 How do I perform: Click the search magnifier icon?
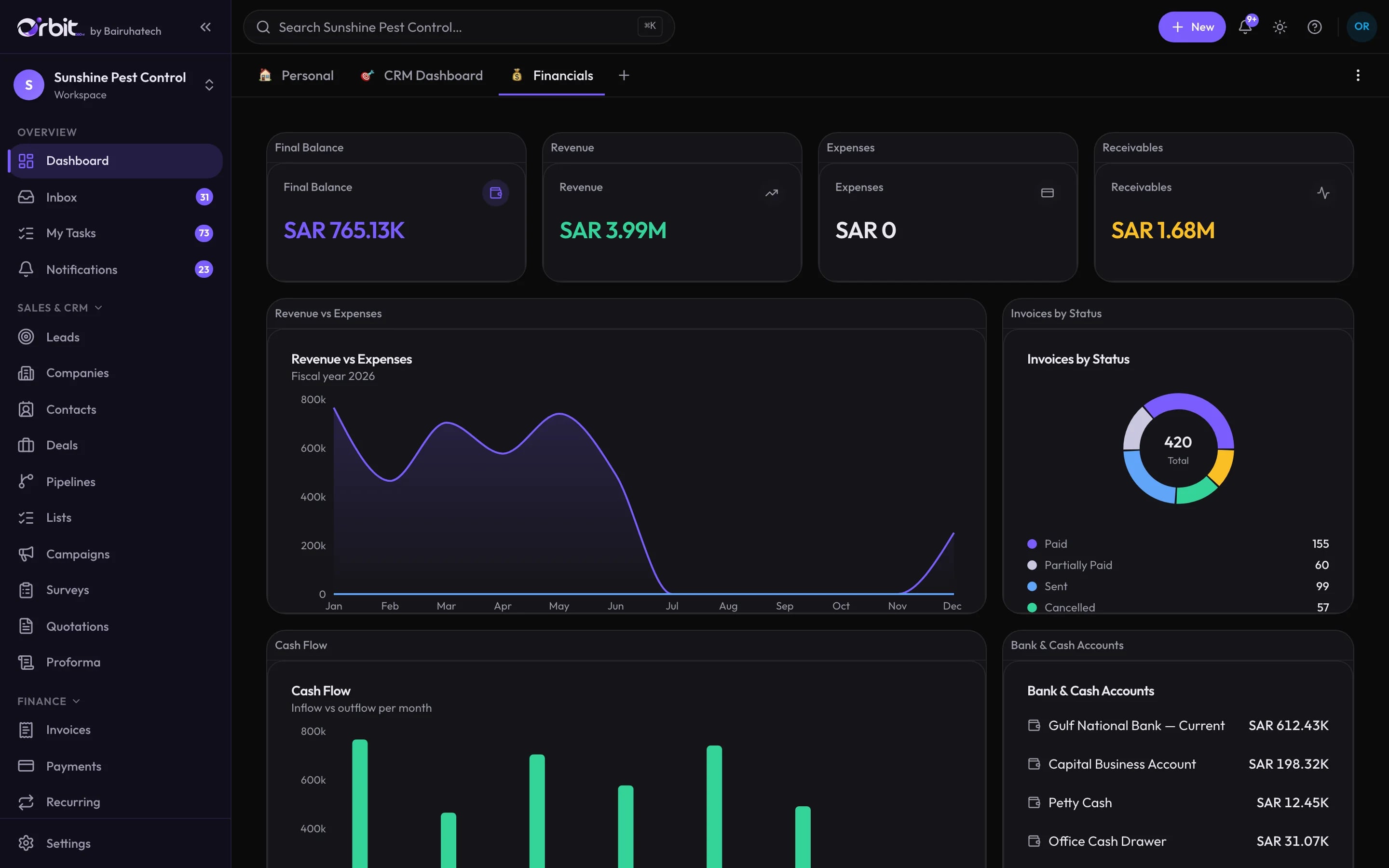[263, 27]
